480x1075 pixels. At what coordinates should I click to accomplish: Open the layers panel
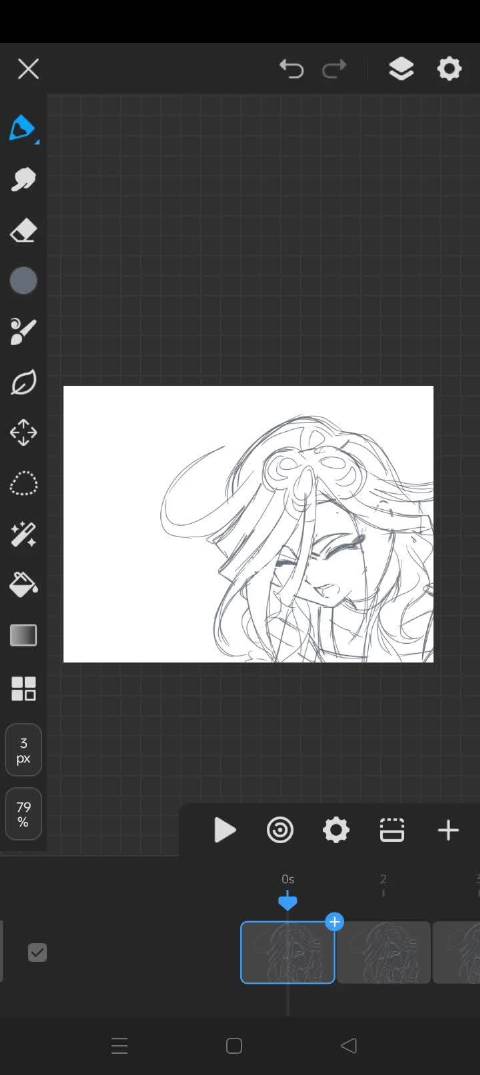401,69
